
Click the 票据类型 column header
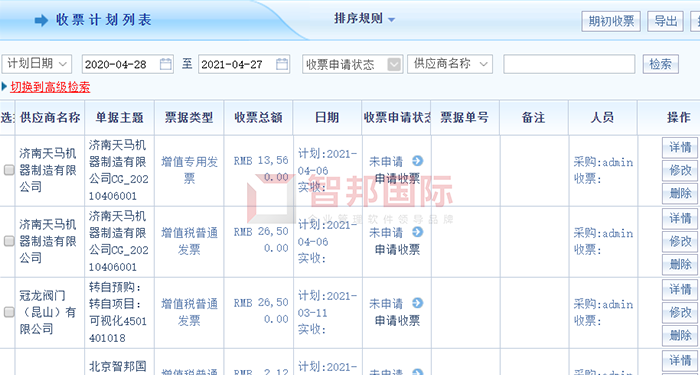coord(189,117)
